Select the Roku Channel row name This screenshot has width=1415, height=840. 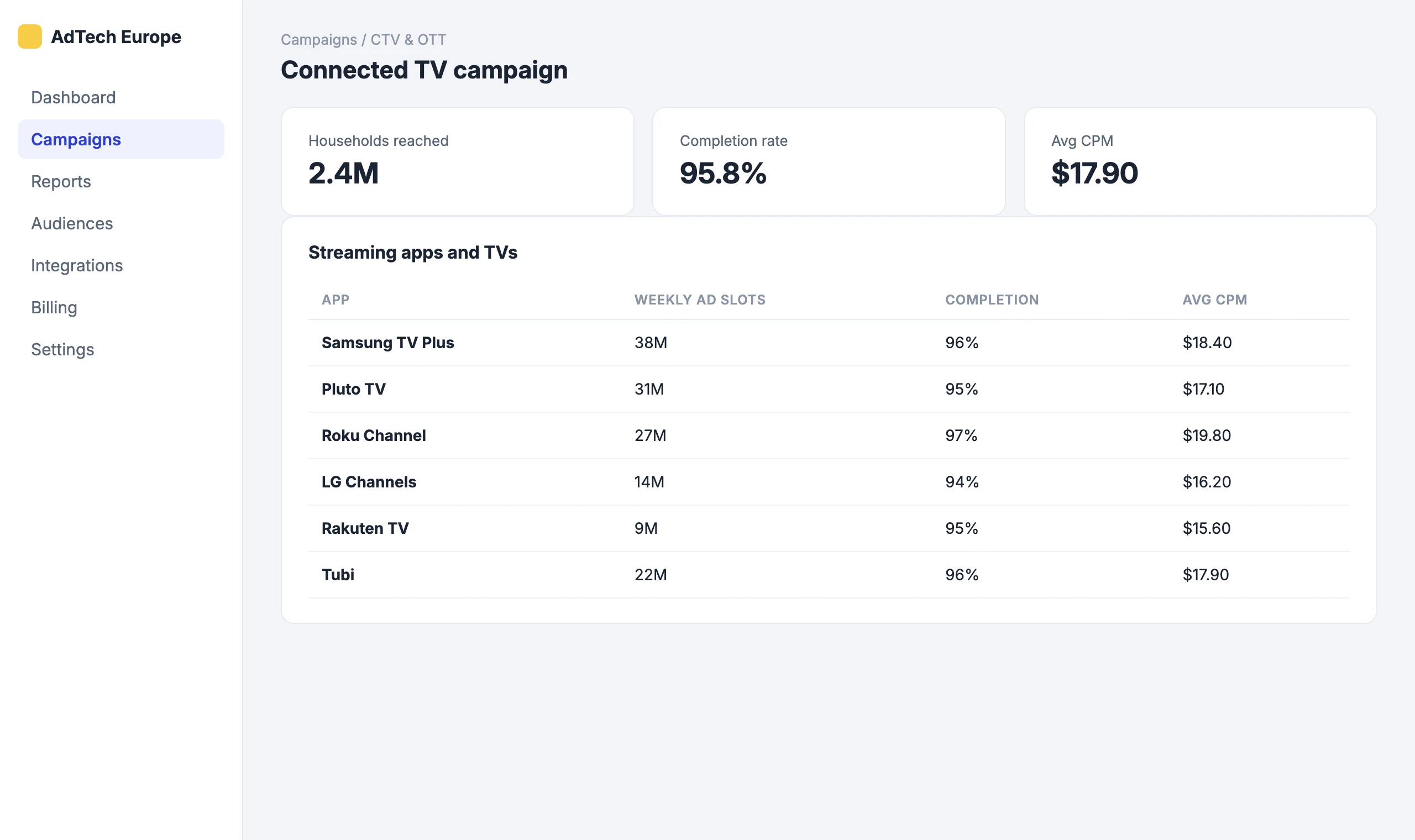[374, 435]
